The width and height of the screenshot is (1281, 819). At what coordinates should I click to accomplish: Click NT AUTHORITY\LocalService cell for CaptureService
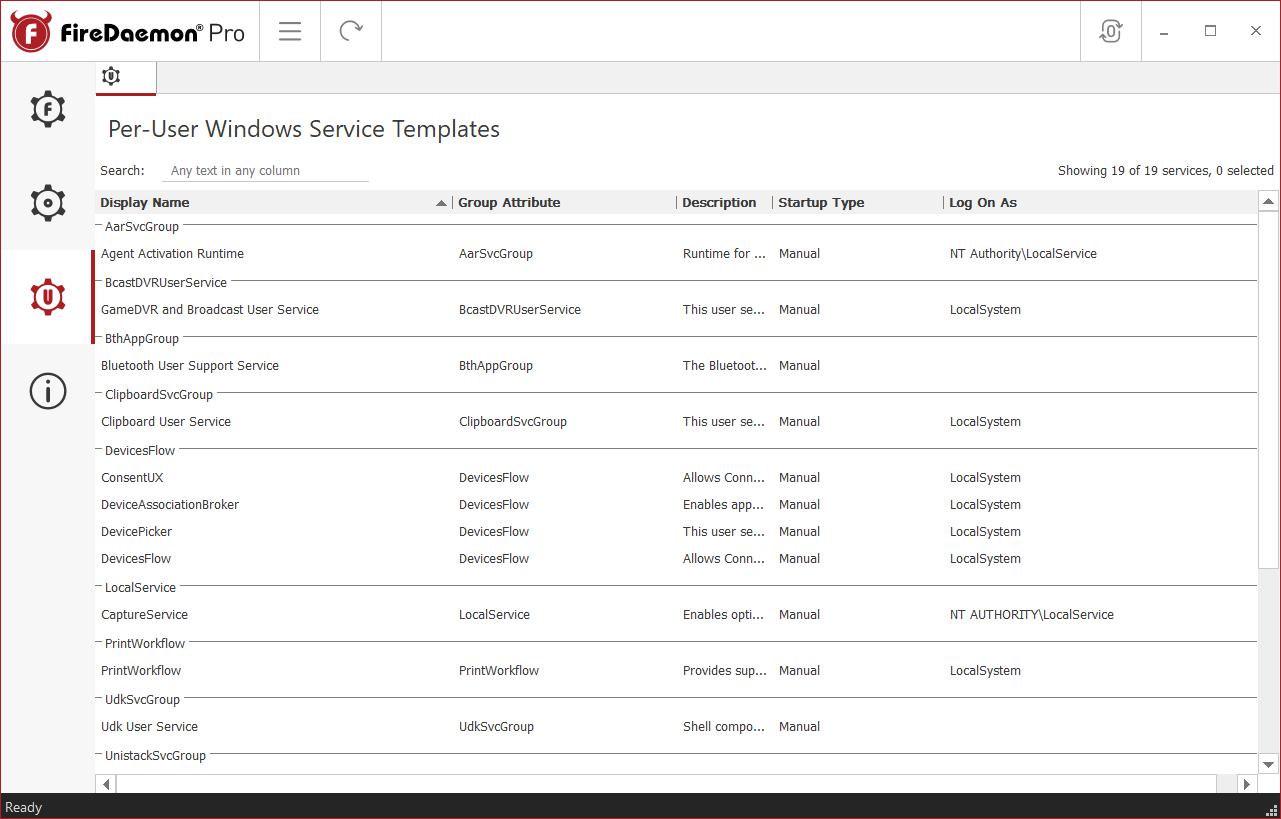1031,615
